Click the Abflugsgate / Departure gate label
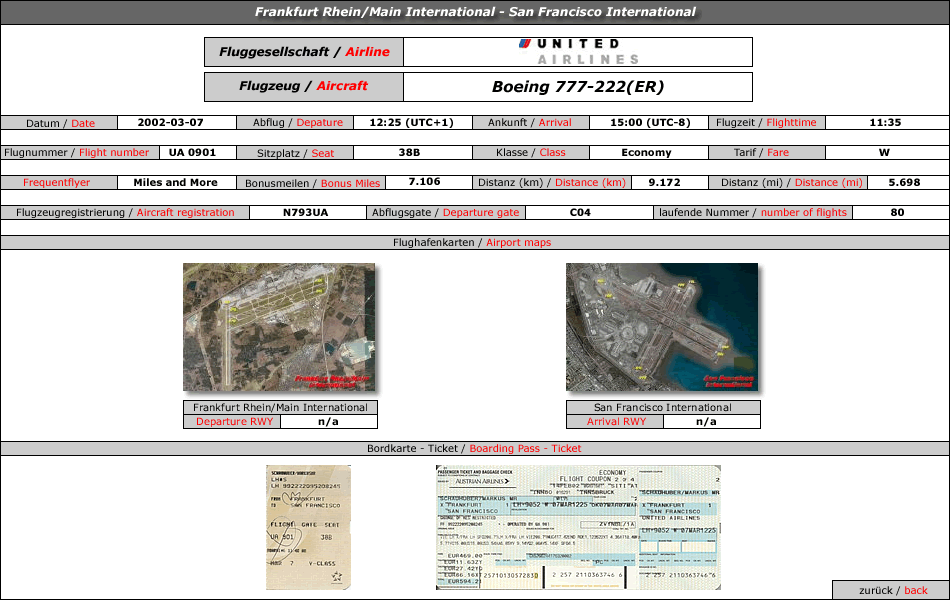950x600 pixels. tap(445, 213)
